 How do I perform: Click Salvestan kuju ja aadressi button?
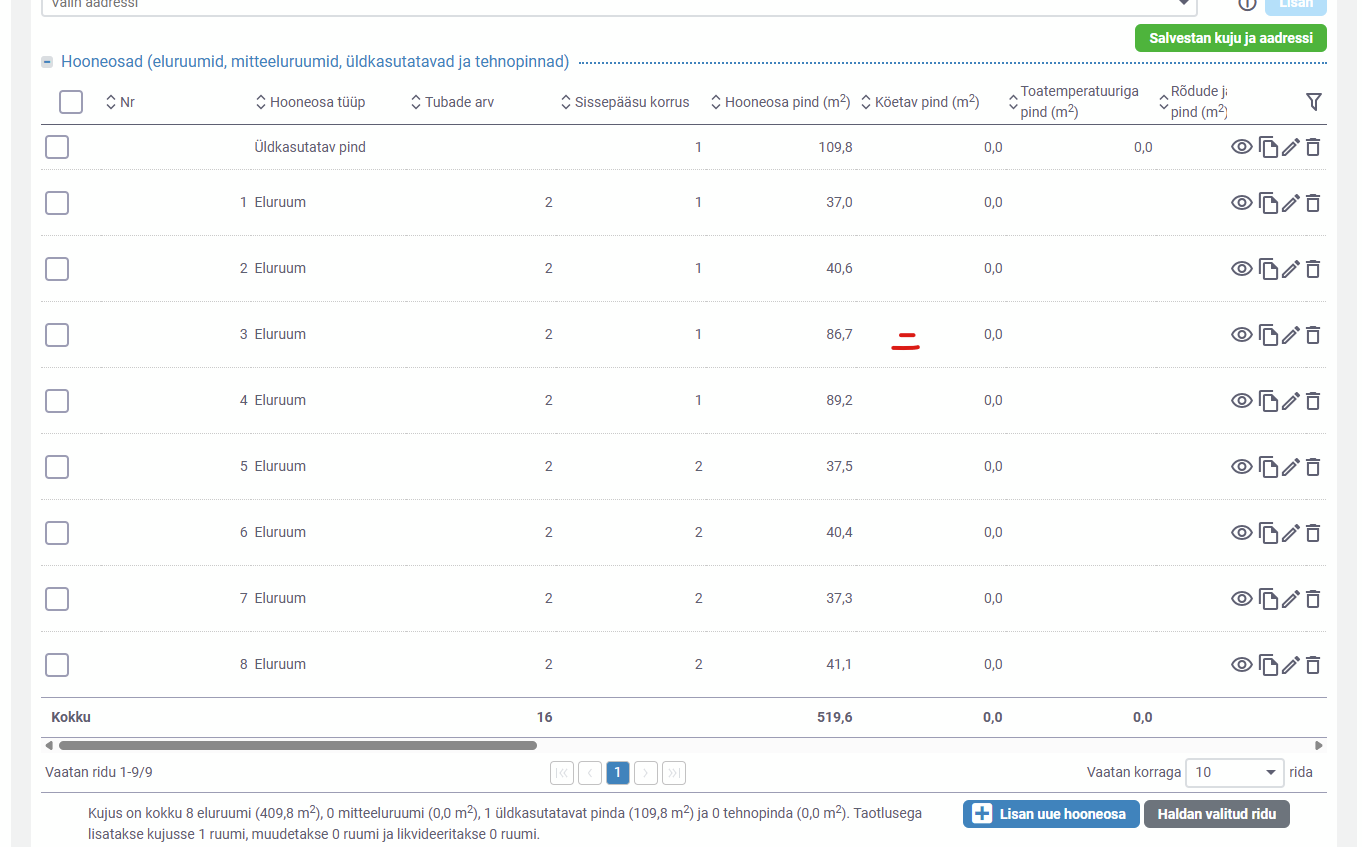tap(1230, 38)
